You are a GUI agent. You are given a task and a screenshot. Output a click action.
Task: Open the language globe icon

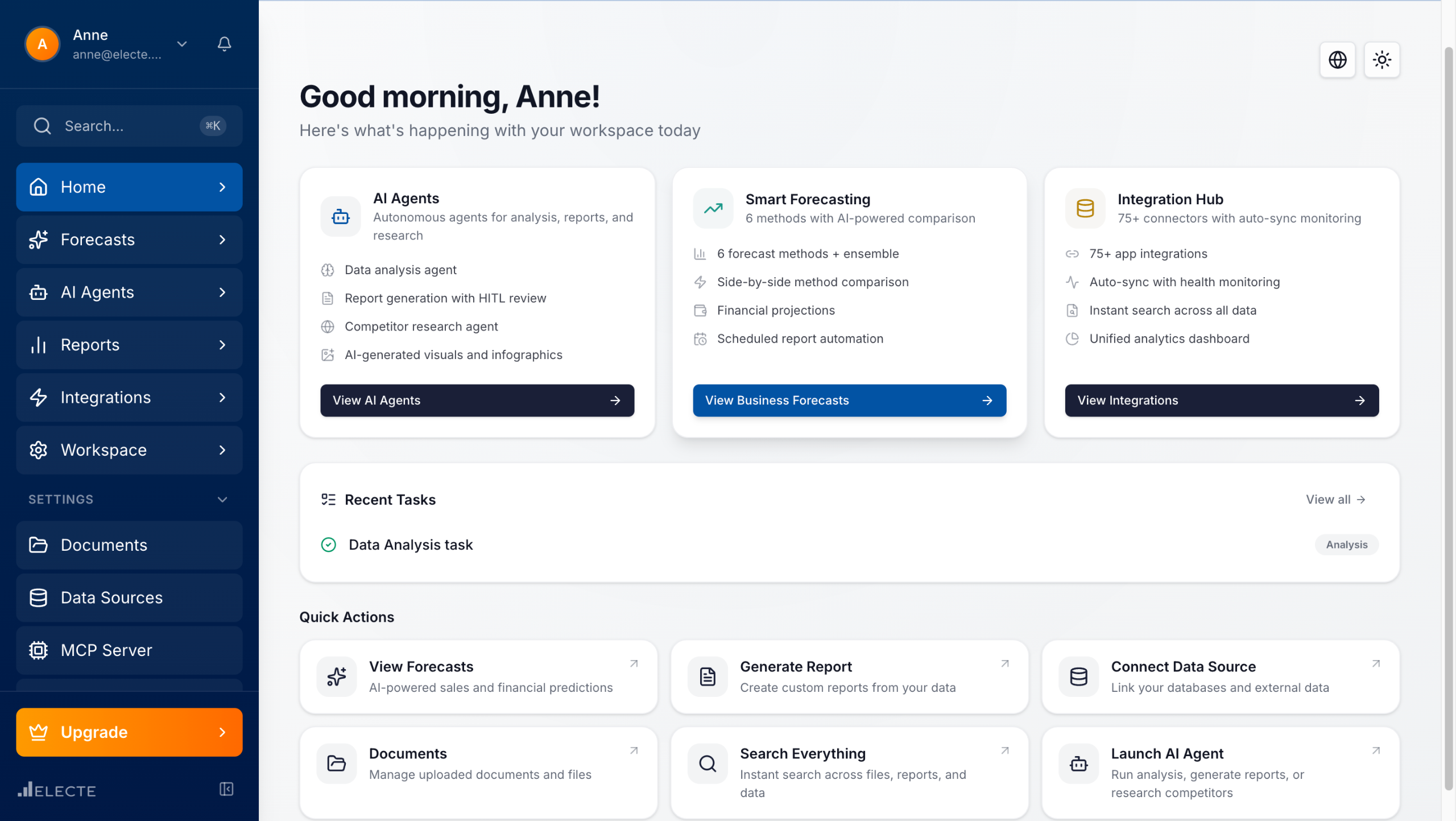coord(1337,60)
